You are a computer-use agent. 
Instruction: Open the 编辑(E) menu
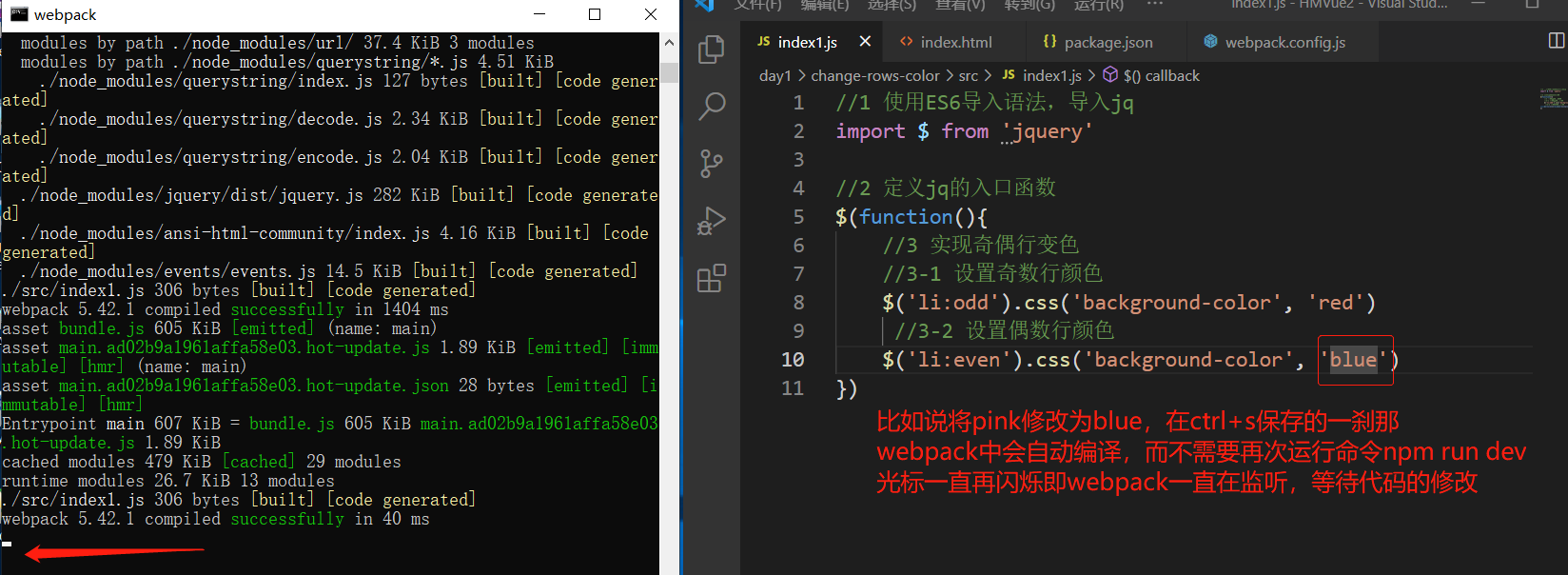point(825,5)
